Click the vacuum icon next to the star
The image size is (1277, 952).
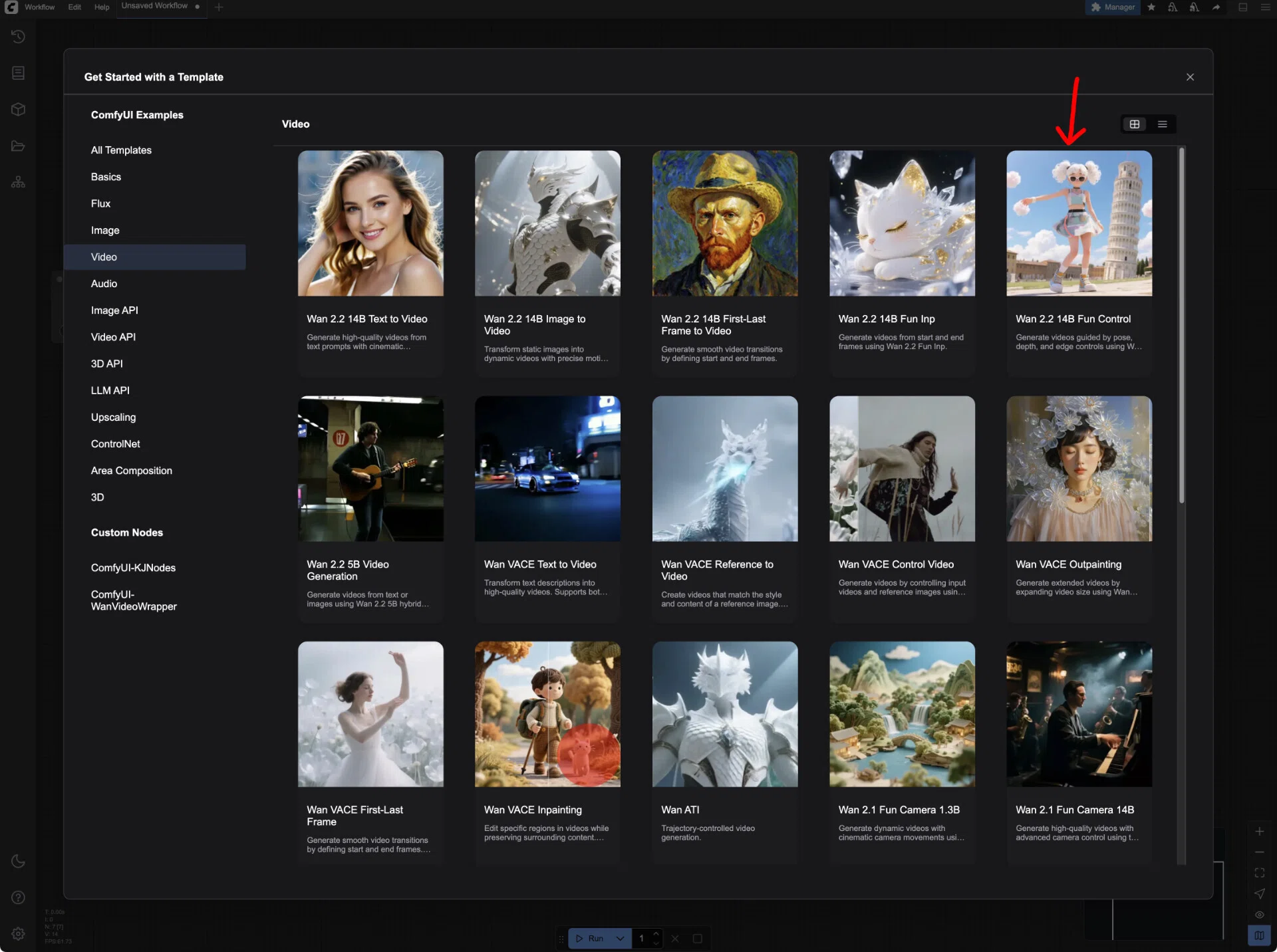point(1173,7)
